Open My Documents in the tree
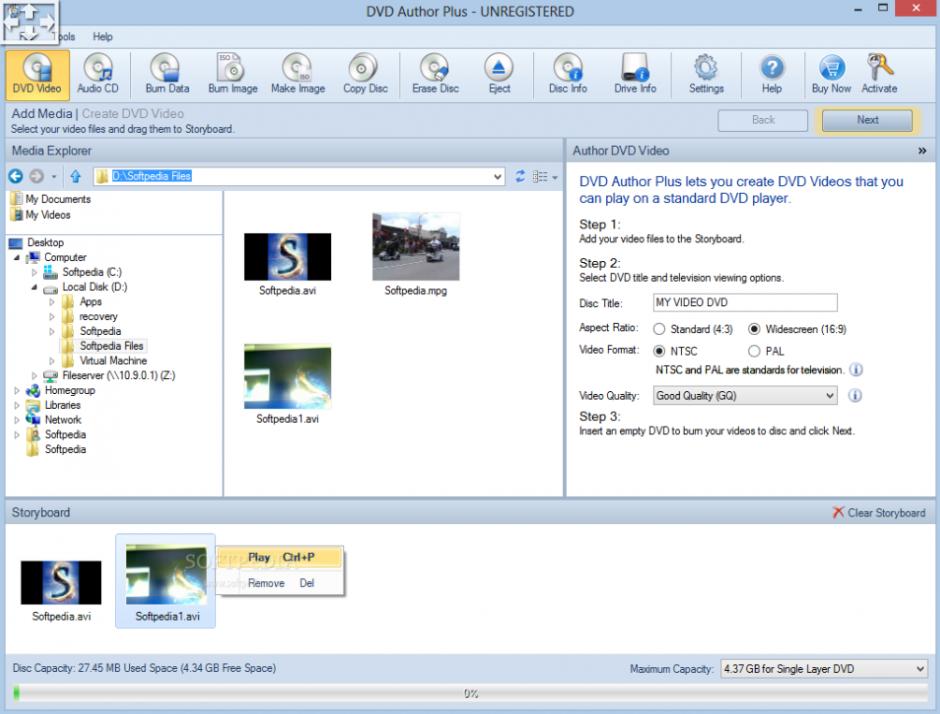The height and width of the screenshot is (714, 940). click(58, 199)
